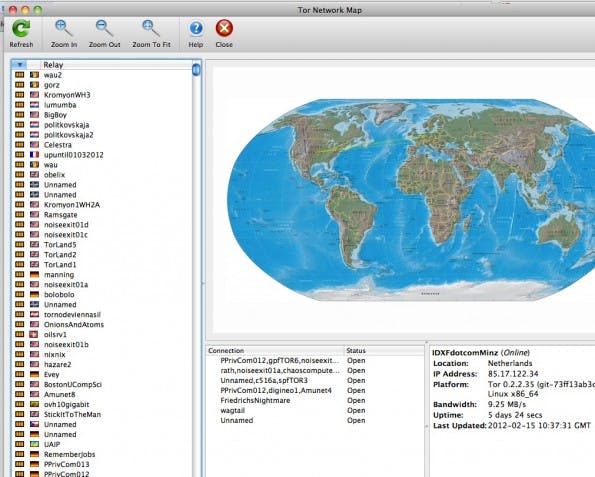
Task: Click the Zoom To Fit icon
Action: pos(151,28)
